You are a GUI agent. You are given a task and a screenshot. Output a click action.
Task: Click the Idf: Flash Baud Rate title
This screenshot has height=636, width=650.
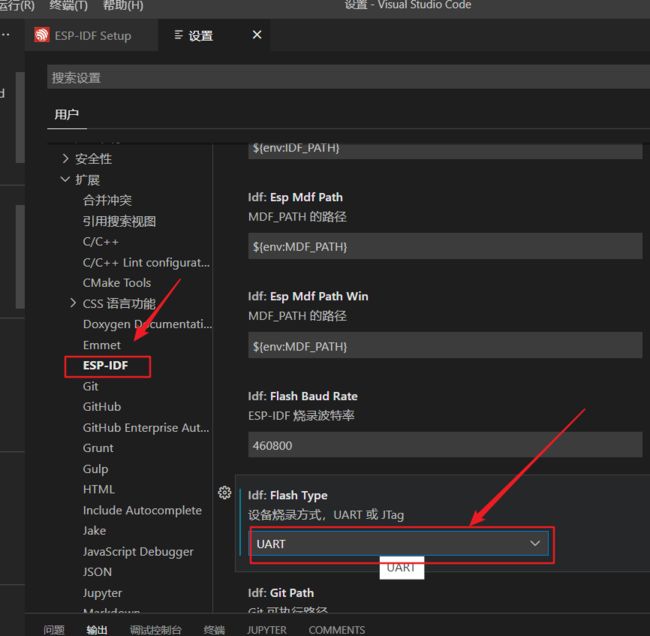[x=303, y=396]
